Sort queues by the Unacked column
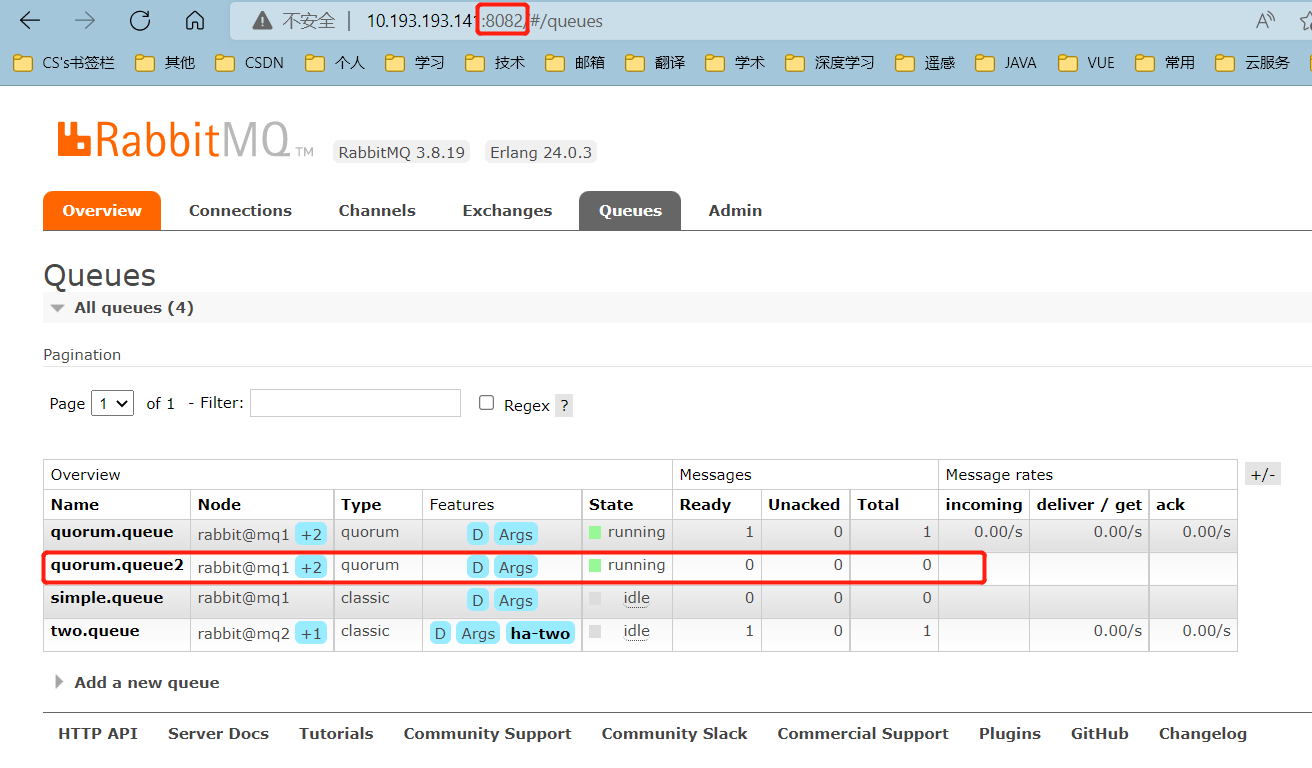This screenshot has width=1312, height=768. [804, 505]
